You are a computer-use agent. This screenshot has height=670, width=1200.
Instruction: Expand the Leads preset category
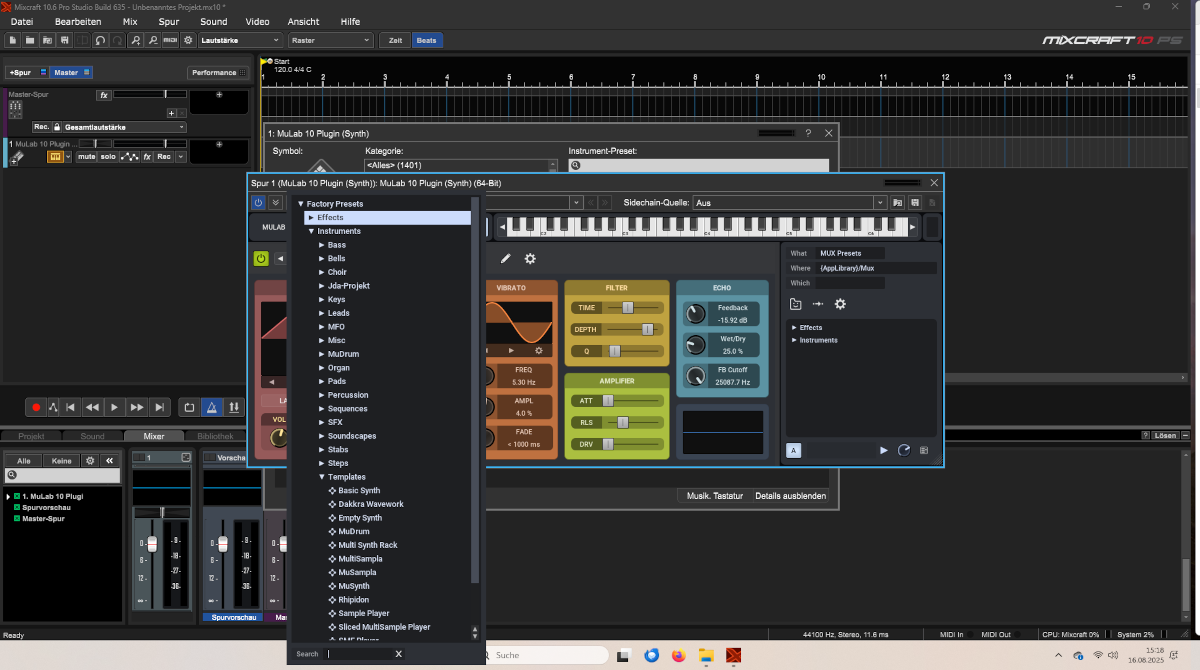click(x=321, y=313)
